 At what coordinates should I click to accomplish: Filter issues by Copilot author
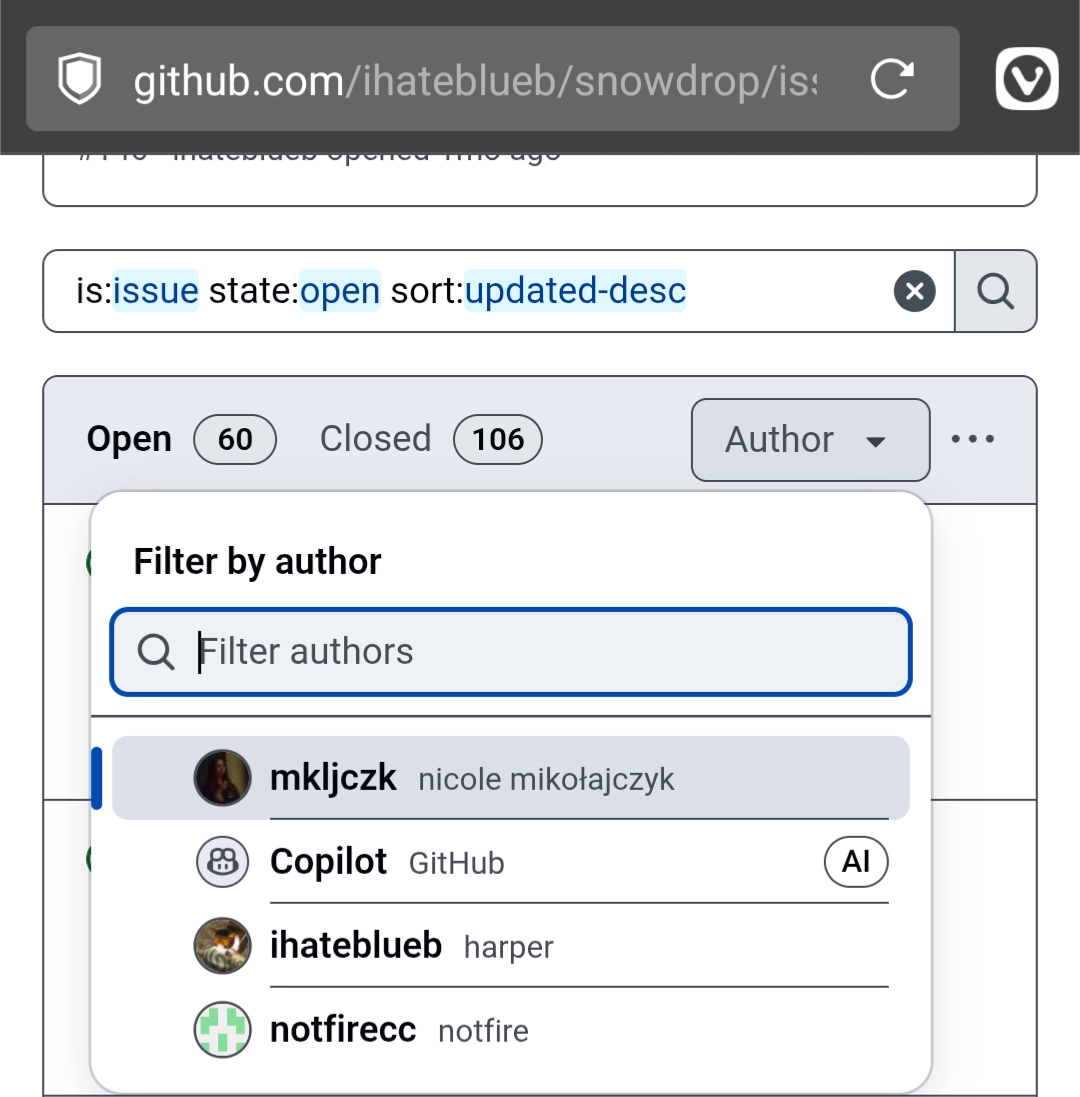511,862
